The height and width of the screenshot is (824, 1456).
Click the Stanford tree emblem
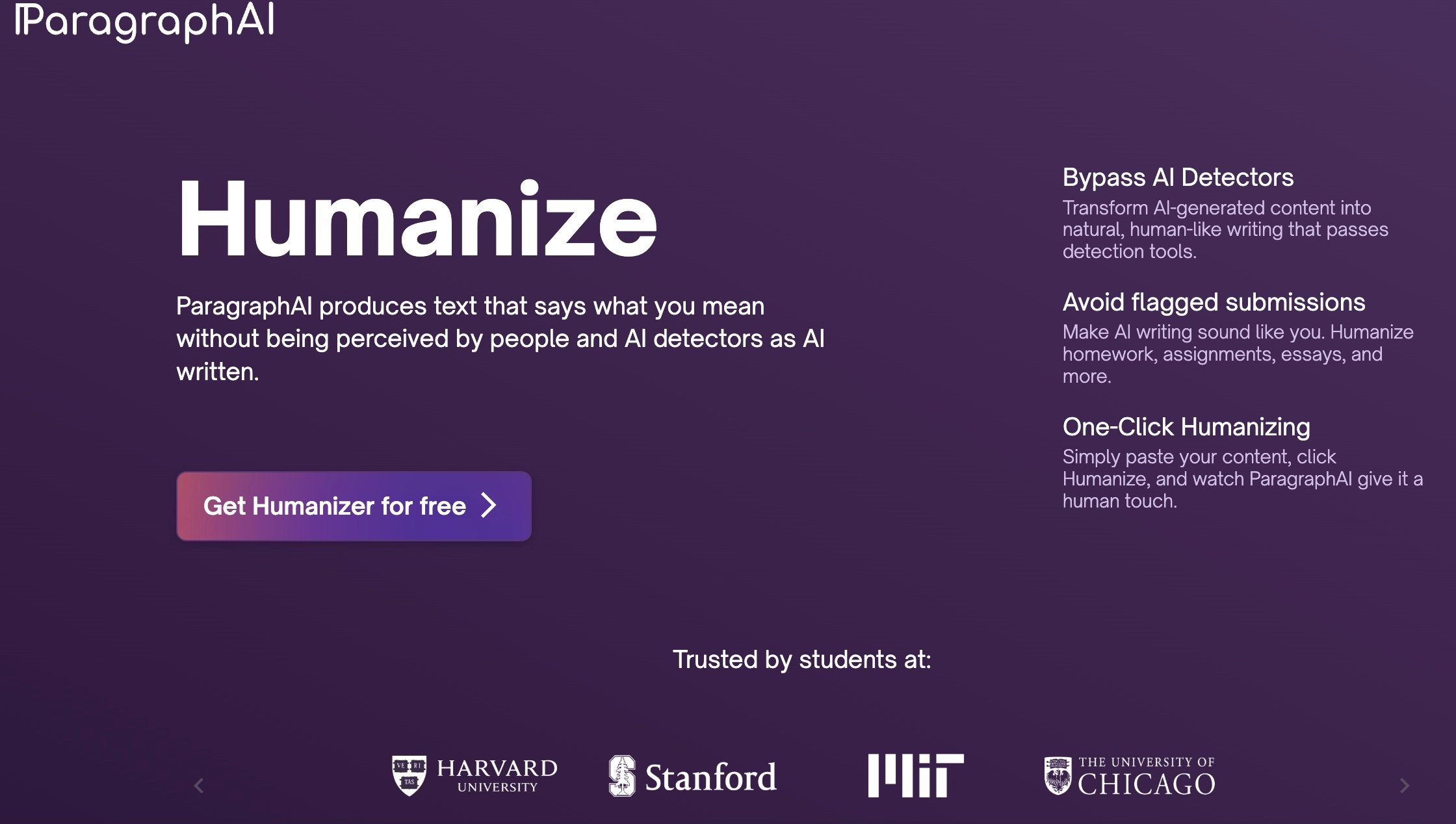pos(622,775)
